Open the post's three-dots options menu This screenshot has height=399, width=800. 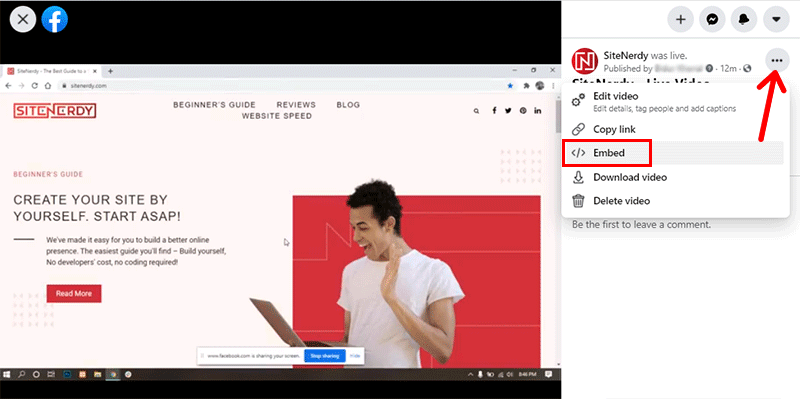[777, 61]
